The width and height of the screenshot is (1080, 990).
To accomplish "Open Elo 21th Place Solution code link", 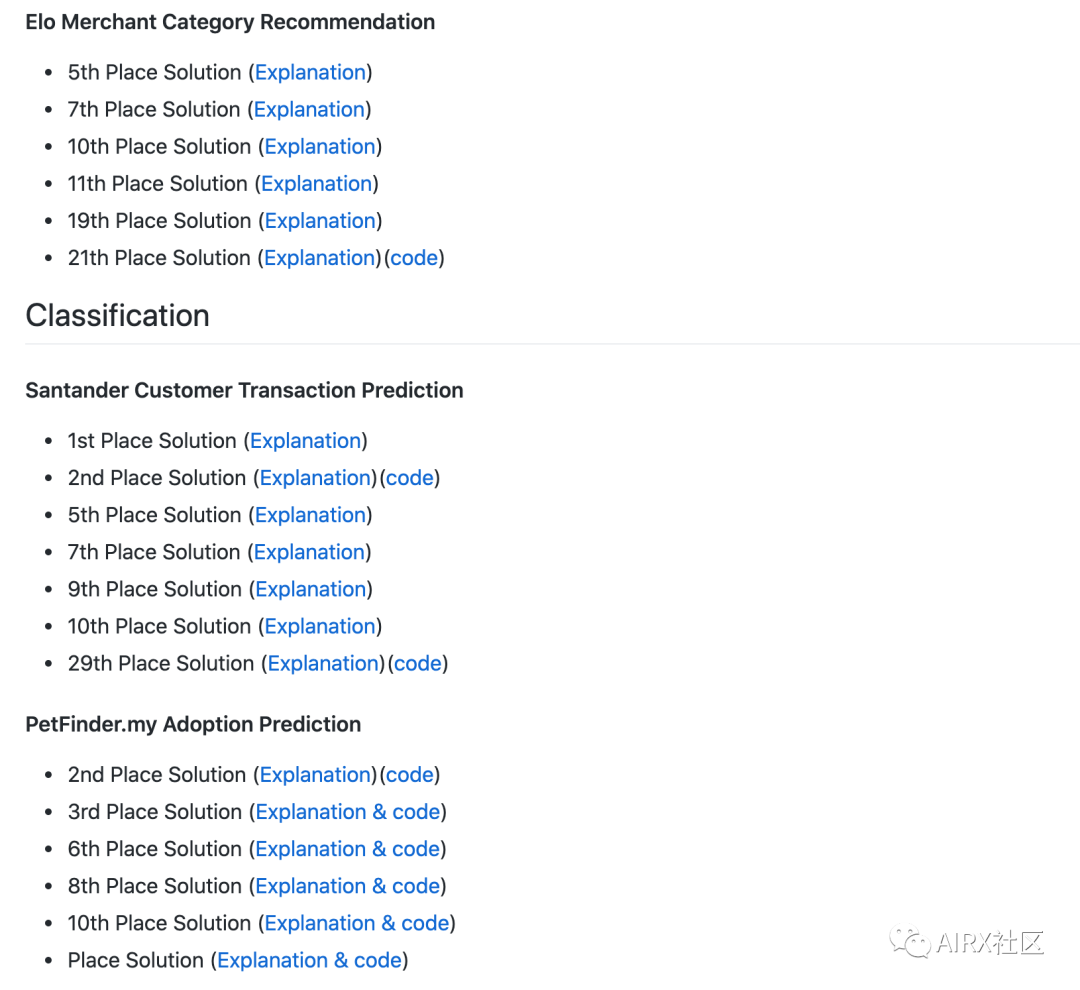I will click(415, 258).
